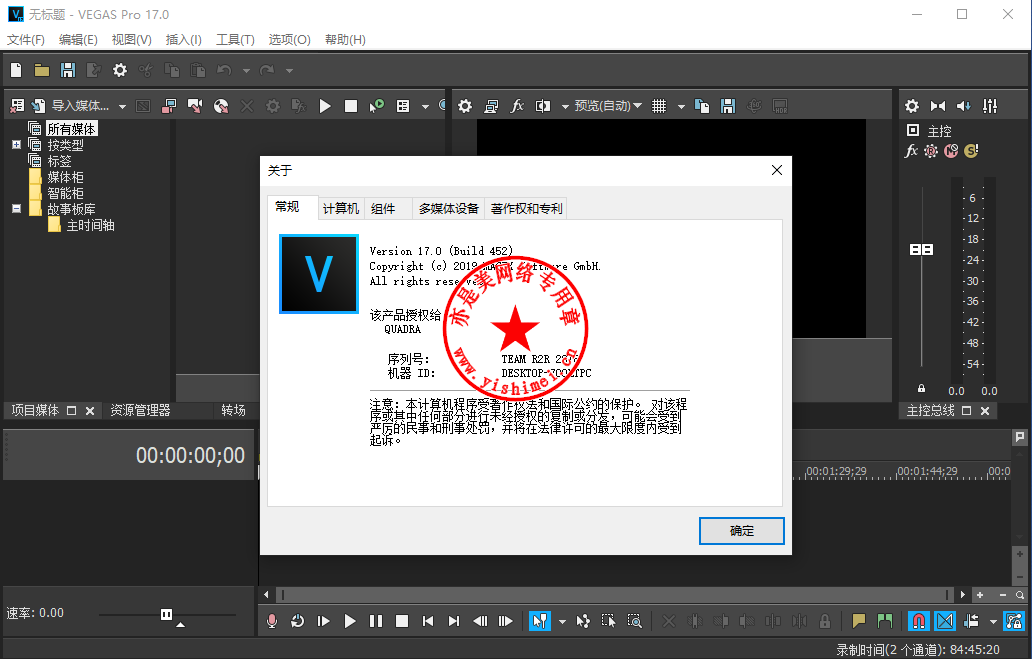Open the 著作权和专利 tab
Image resolution: width=1032 pixels, height=659 pixels.
pos(527,209)
